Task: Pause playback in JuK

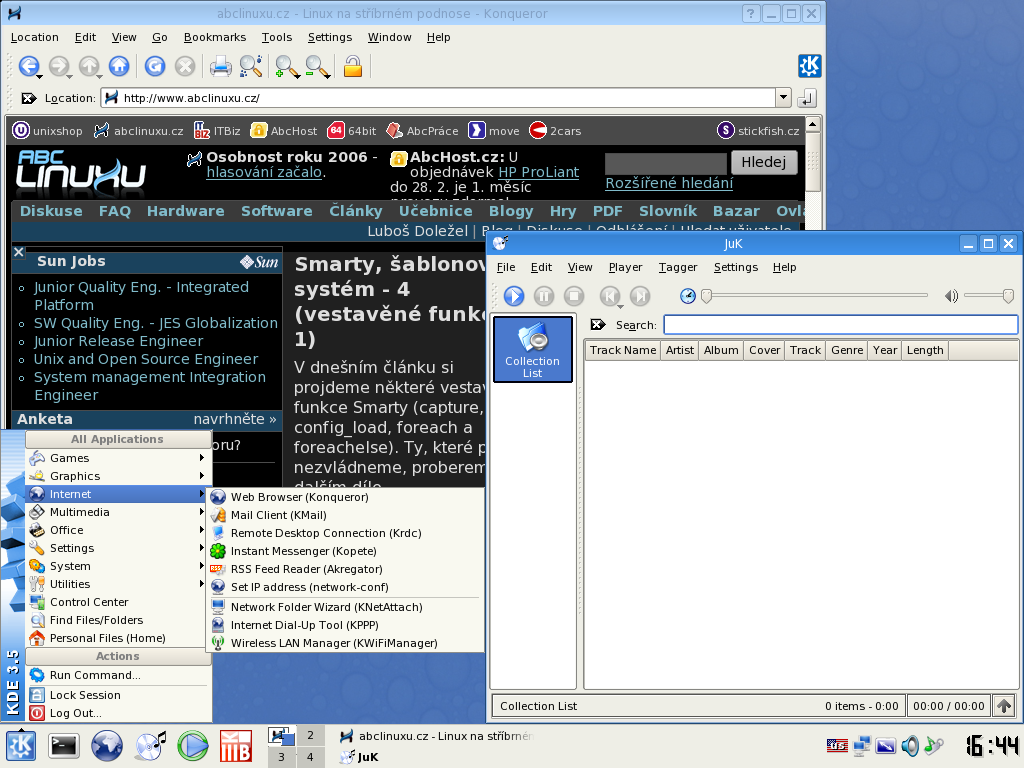Action: click(x=544, y=296)
